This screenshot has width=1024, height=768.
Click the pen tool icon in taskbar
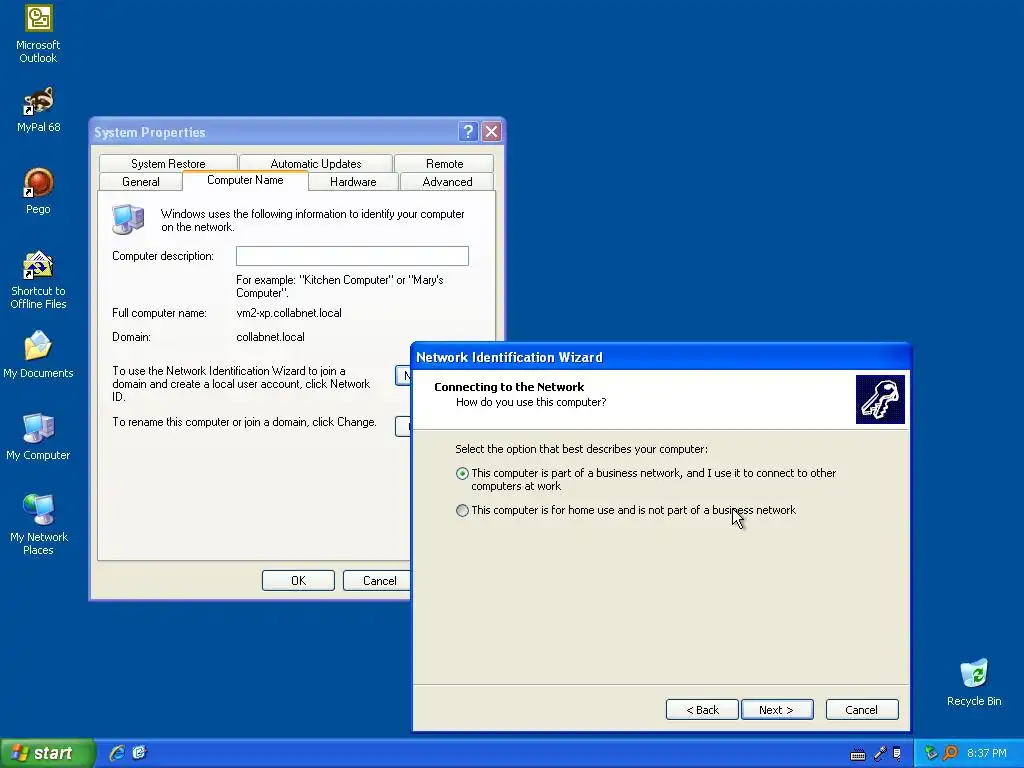880,754
